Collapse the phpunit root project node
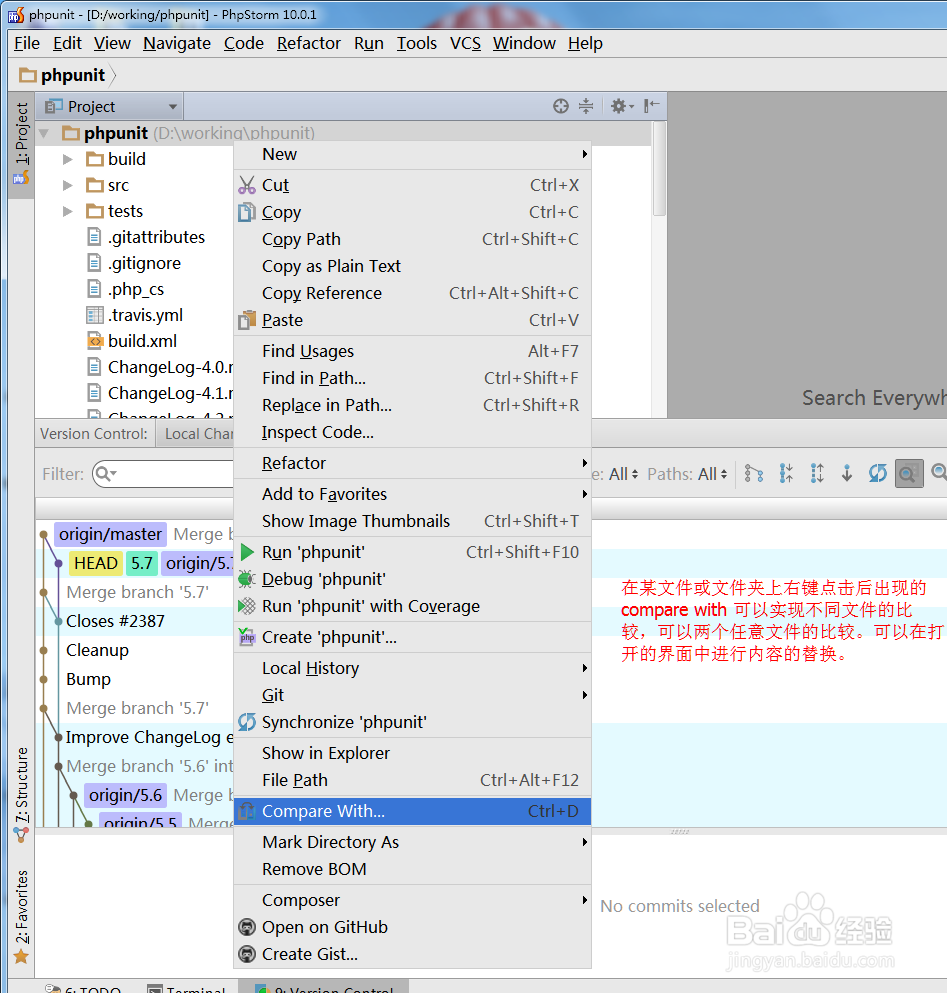This screenshot has width=947, height=993. pyautogui.click(x=44, y=133)
